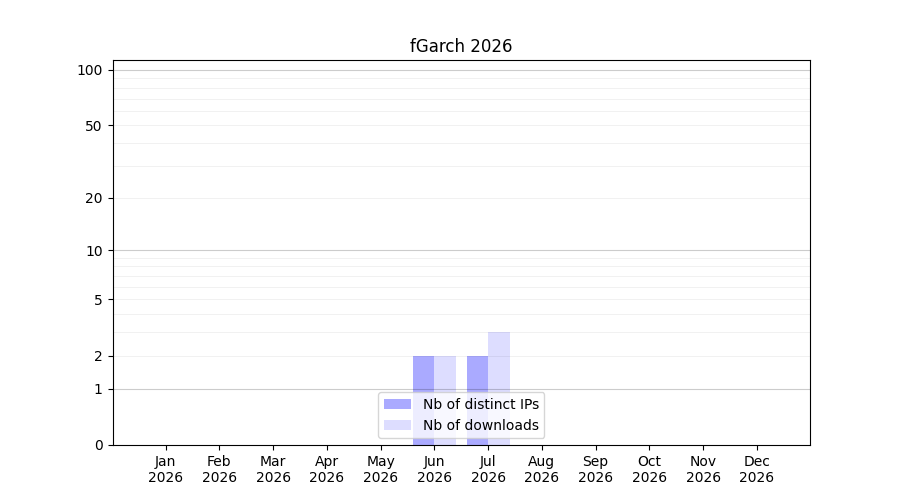Click the Dec 2026 axis label
Image resolution: width=900 pixels, height=500 pixels.
(x=757, y=470)
